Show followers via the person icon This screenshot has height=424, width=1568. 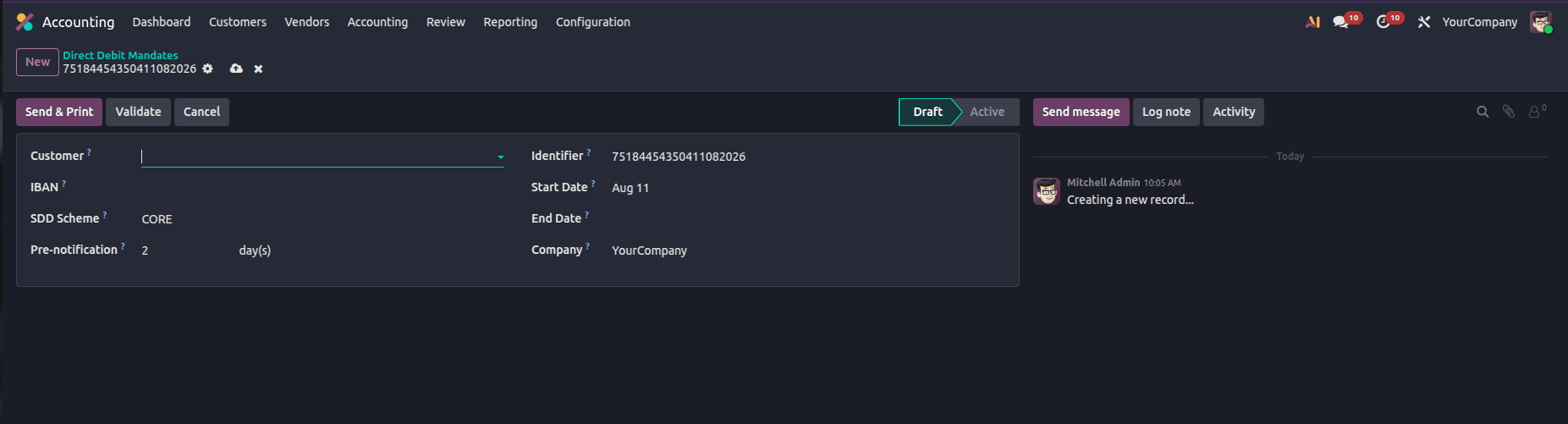pyautogui.click(x=1534, y=112)
